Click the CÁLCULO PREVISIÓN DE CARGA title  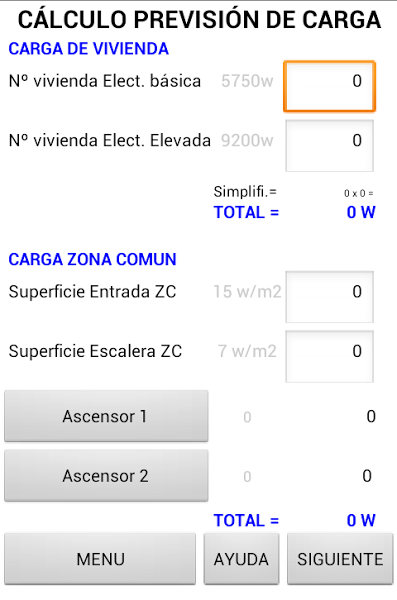coord(199,20)
